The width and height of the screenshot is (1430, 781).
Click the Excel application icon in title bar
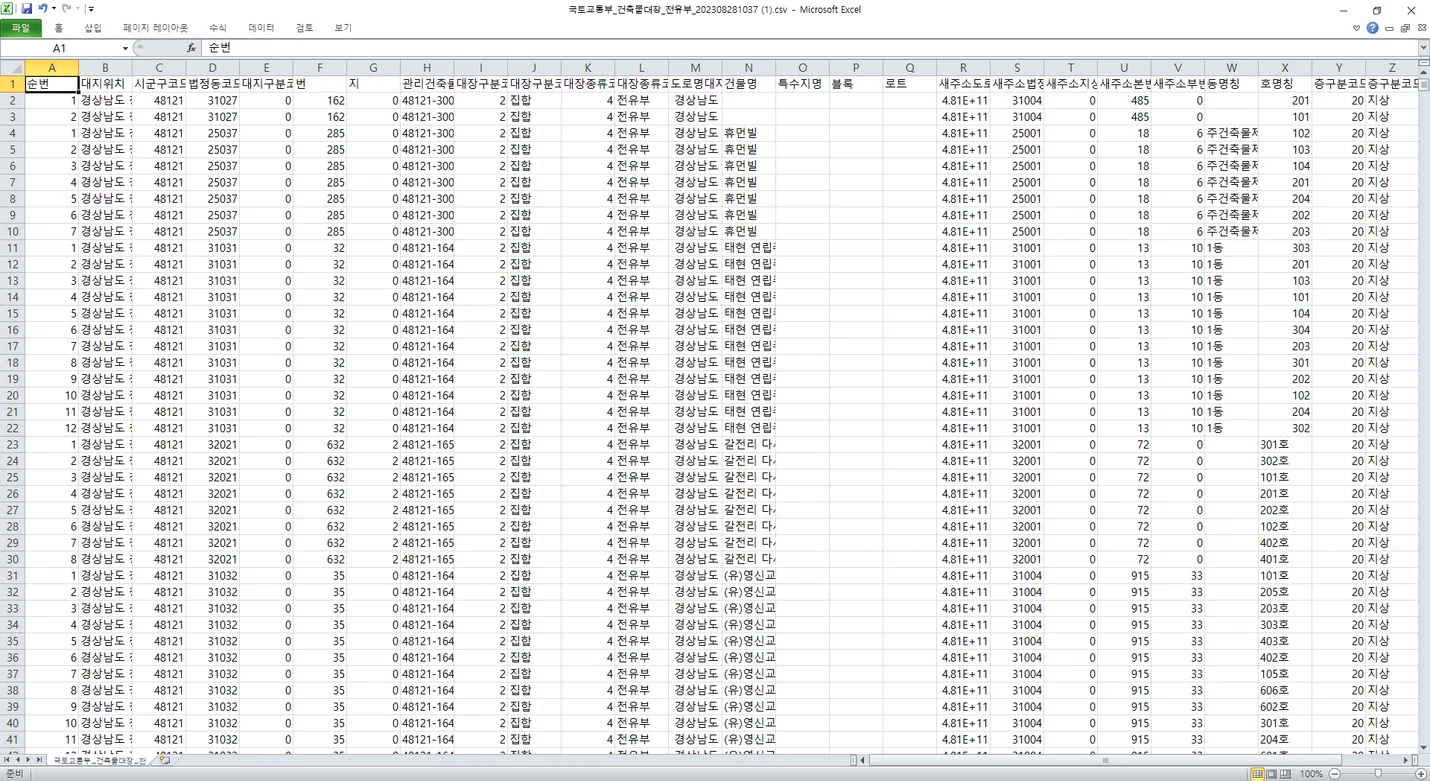pos(9,9)
